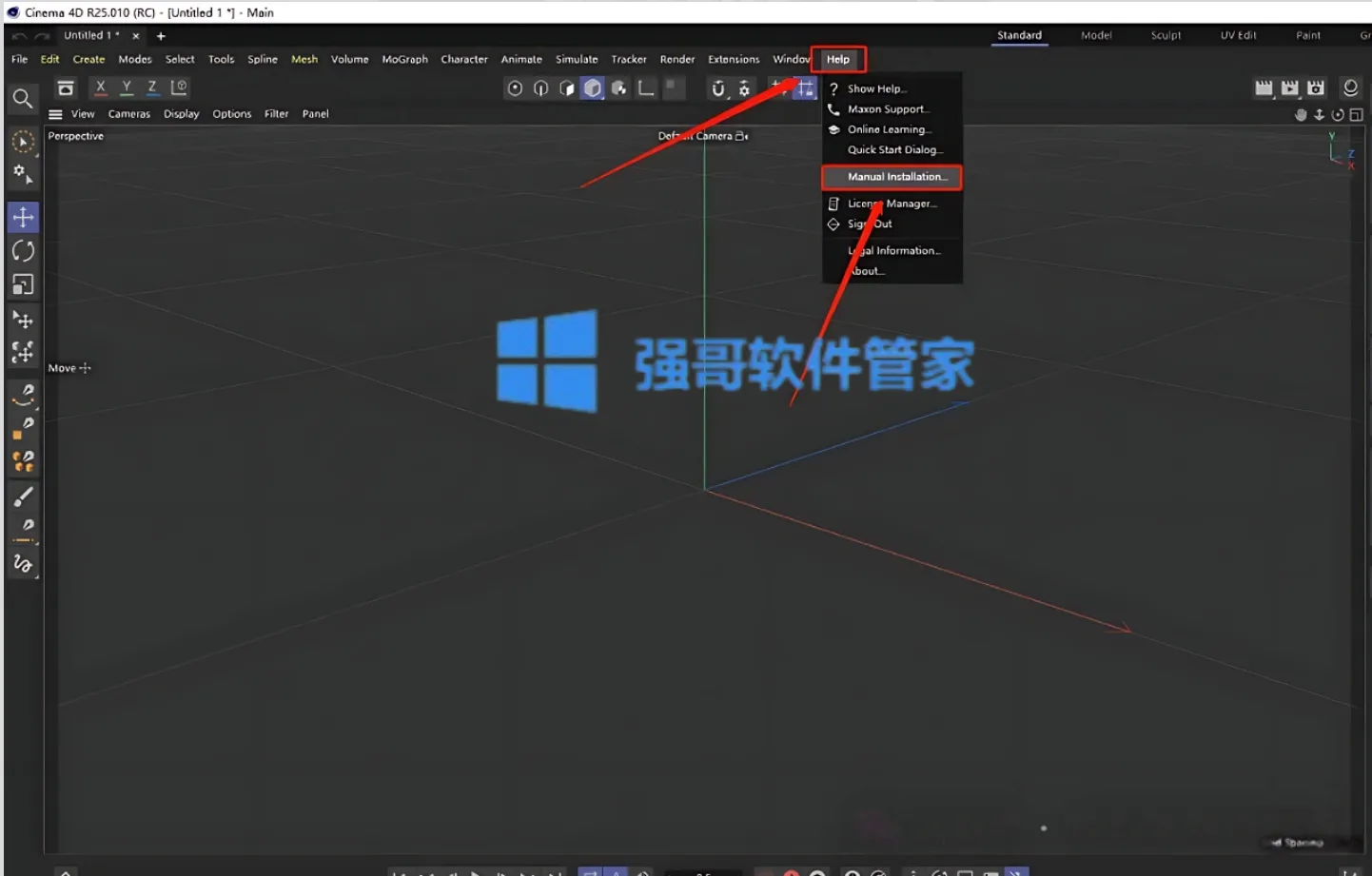1372x876 pixels.
Task: Open the viewport Filter menu
Action: click(x=277, y=114)
